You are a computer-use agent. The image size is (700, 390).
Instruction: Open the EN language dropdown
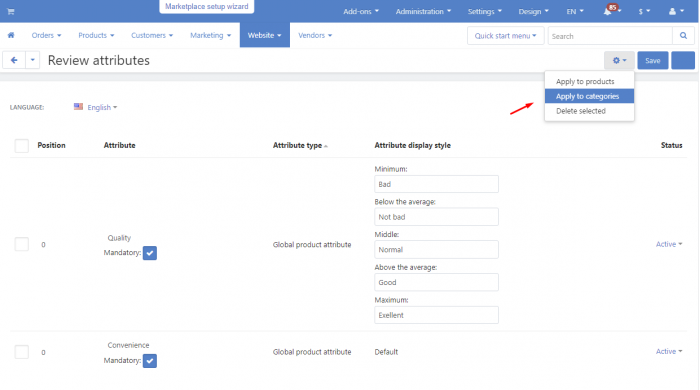(575, 12)
